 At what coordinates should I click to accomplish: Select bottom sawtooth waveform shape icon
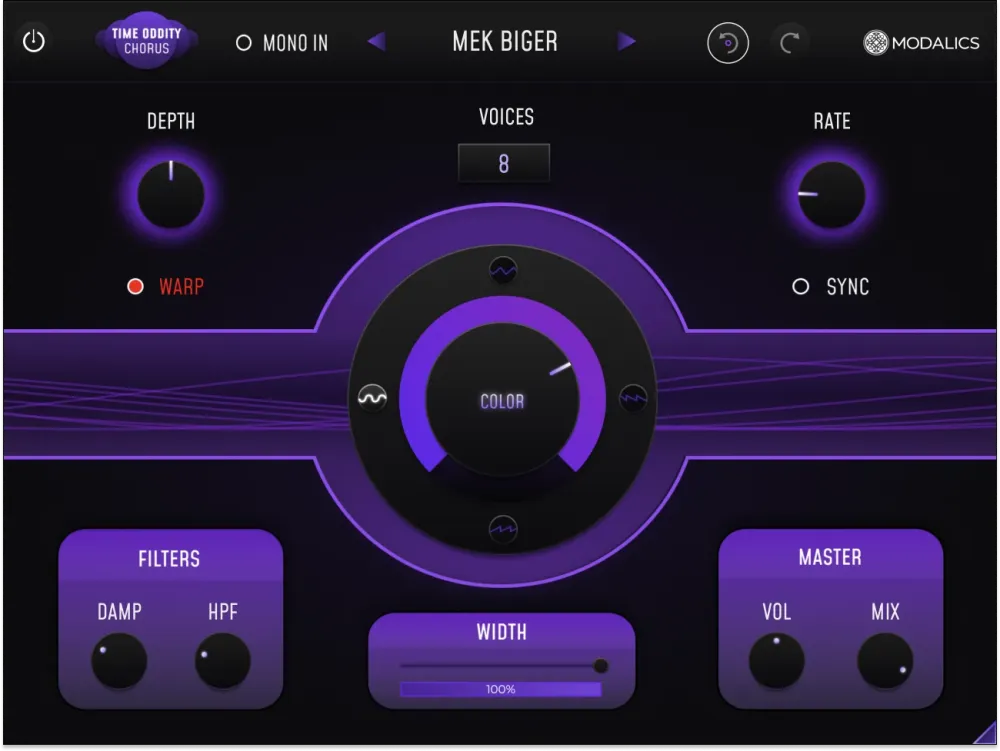pyautogui.click(x=503, y=529)
